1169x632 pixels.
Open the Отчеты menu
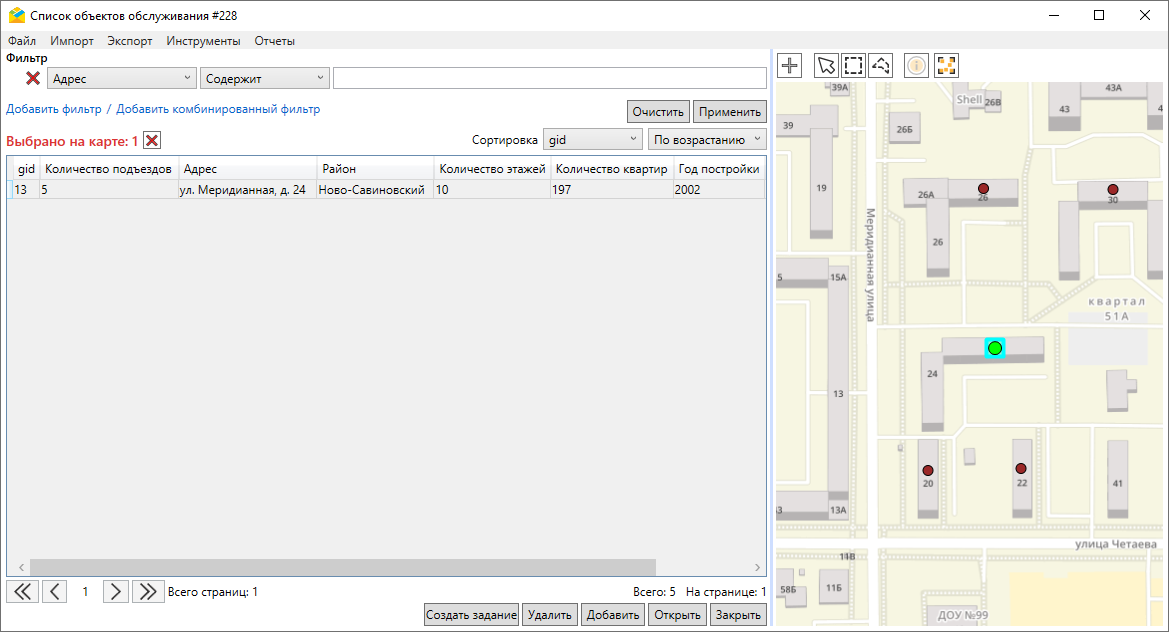pos(274,41)
